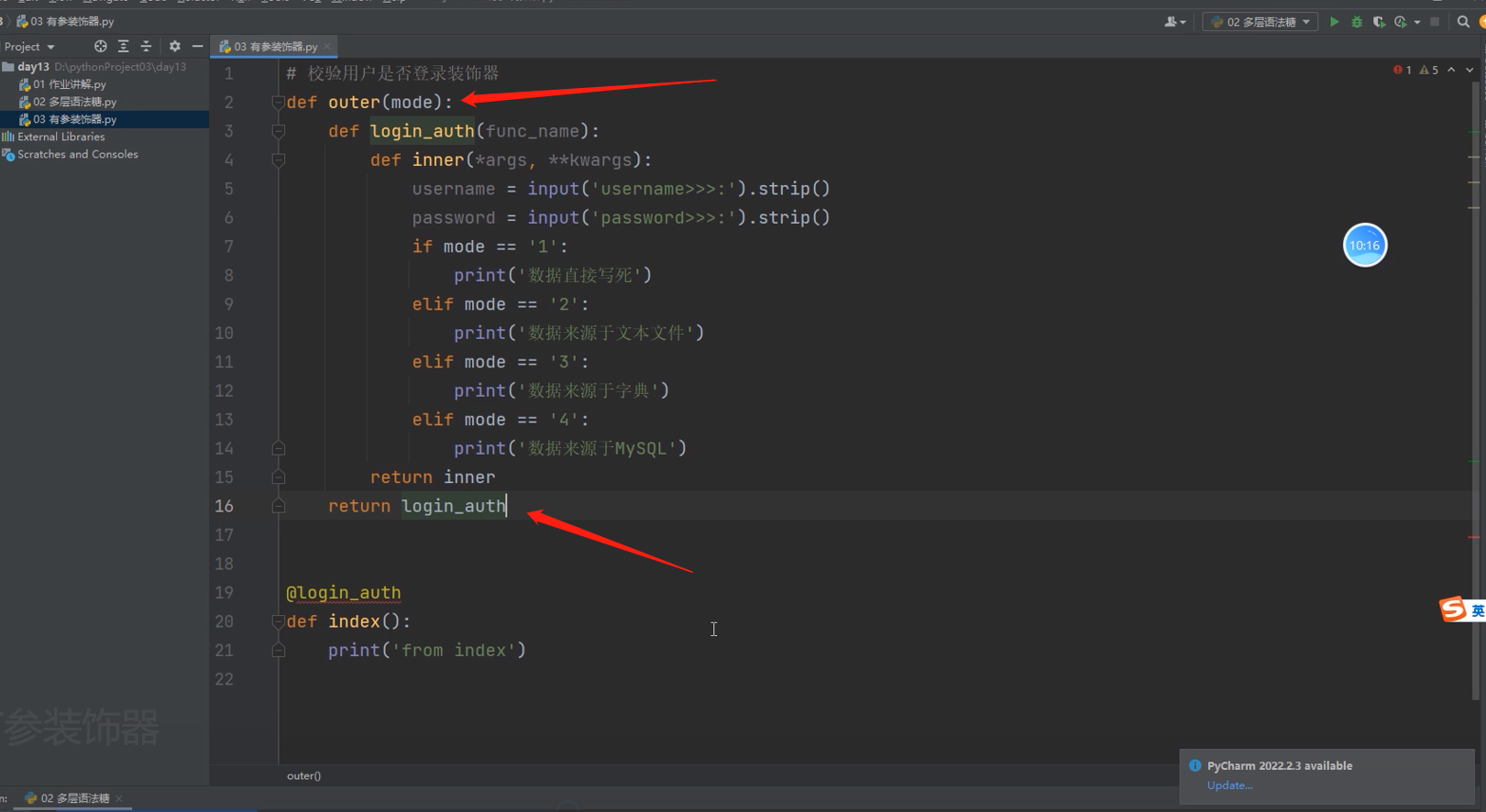Click the outer() breadcrumb below the editor
Image resolution: width=1486 pixels, height=812 pixels.
point(303,775)
